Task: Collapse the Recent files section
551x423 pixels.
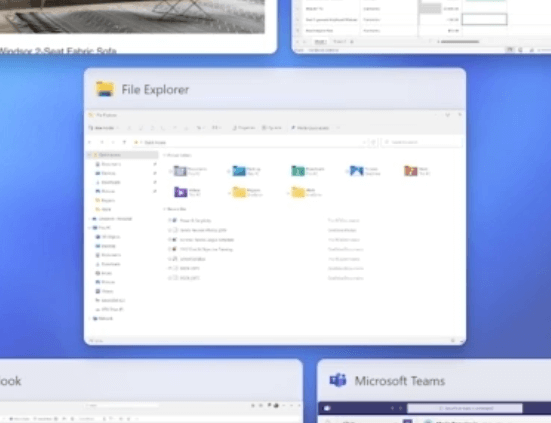Action: tap(164, 209)
